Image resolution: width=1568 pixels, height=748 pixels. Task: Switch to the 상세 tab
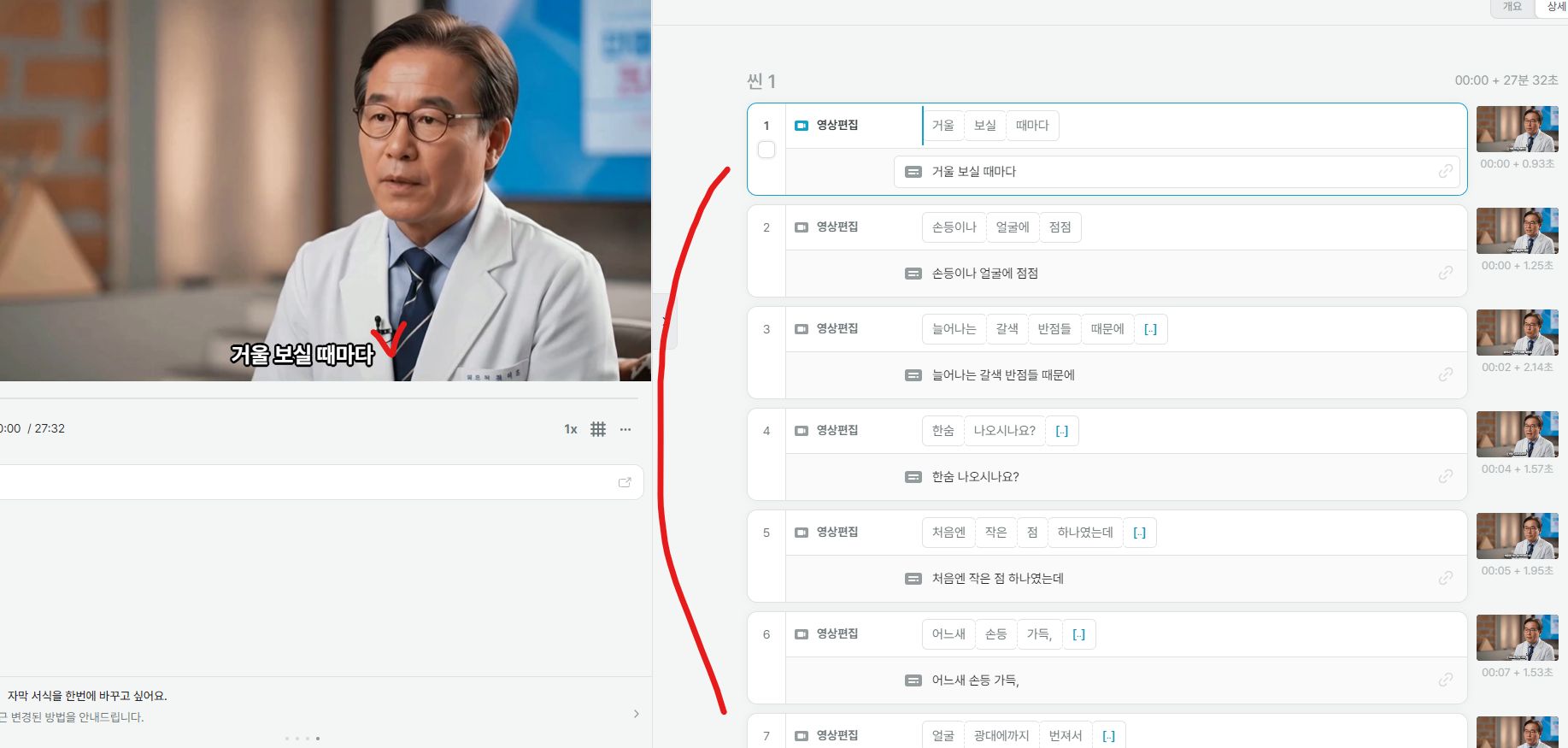[1553, 7]
